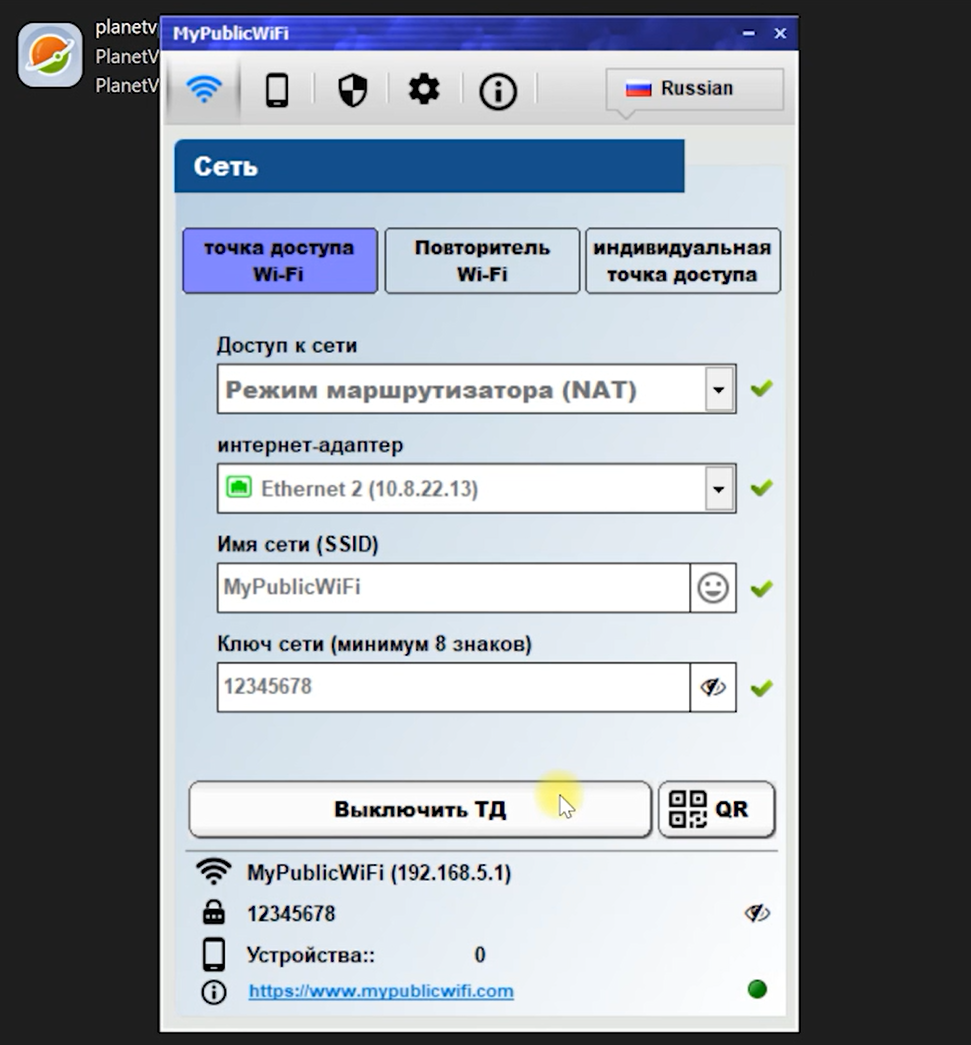Switch to "индивидуальная точка доступа" tab
Viewport: 971px width, 1045px height.
[x=682, y=261]
